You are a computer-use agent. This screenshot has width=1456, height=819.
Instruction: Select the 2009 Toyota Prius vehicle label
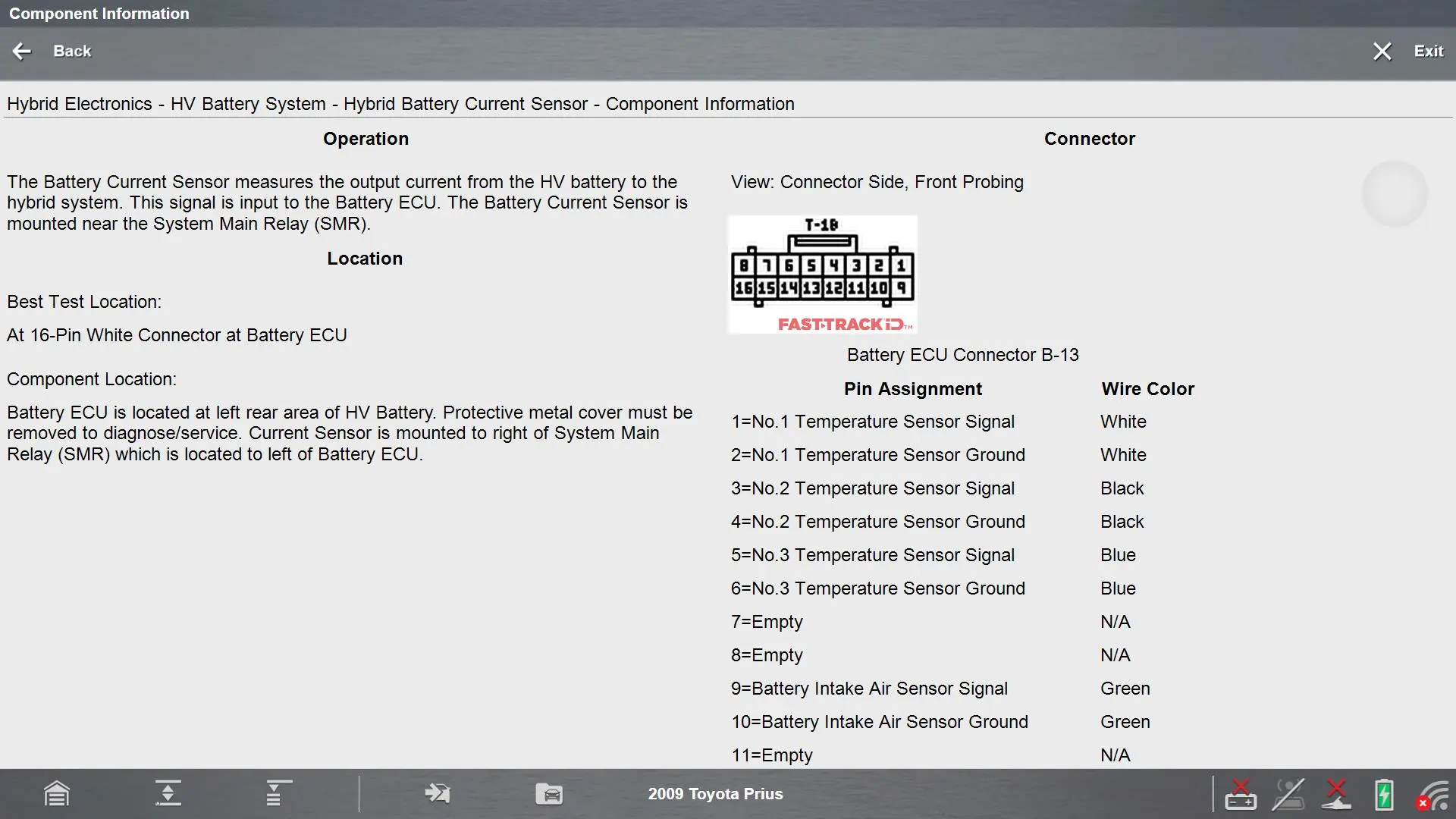[715, 793]
